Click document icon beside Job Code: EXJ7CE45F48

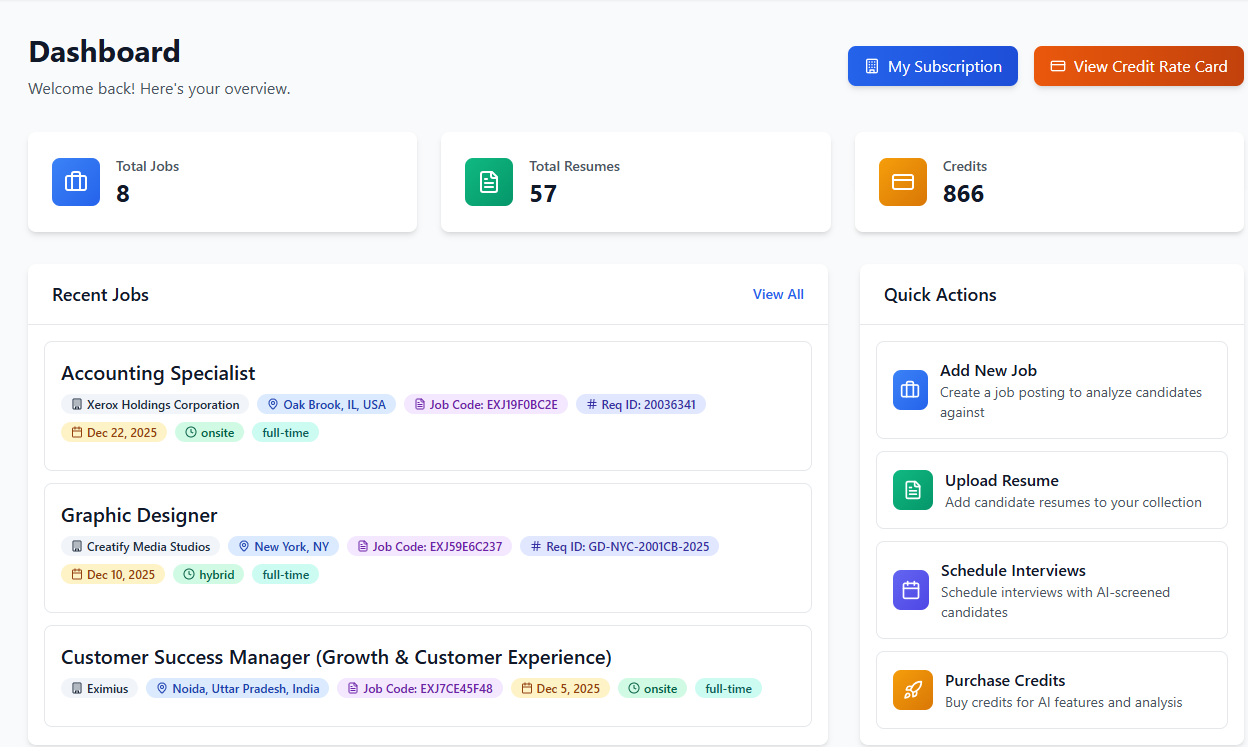pyautogui.click(x=353, y=689)
